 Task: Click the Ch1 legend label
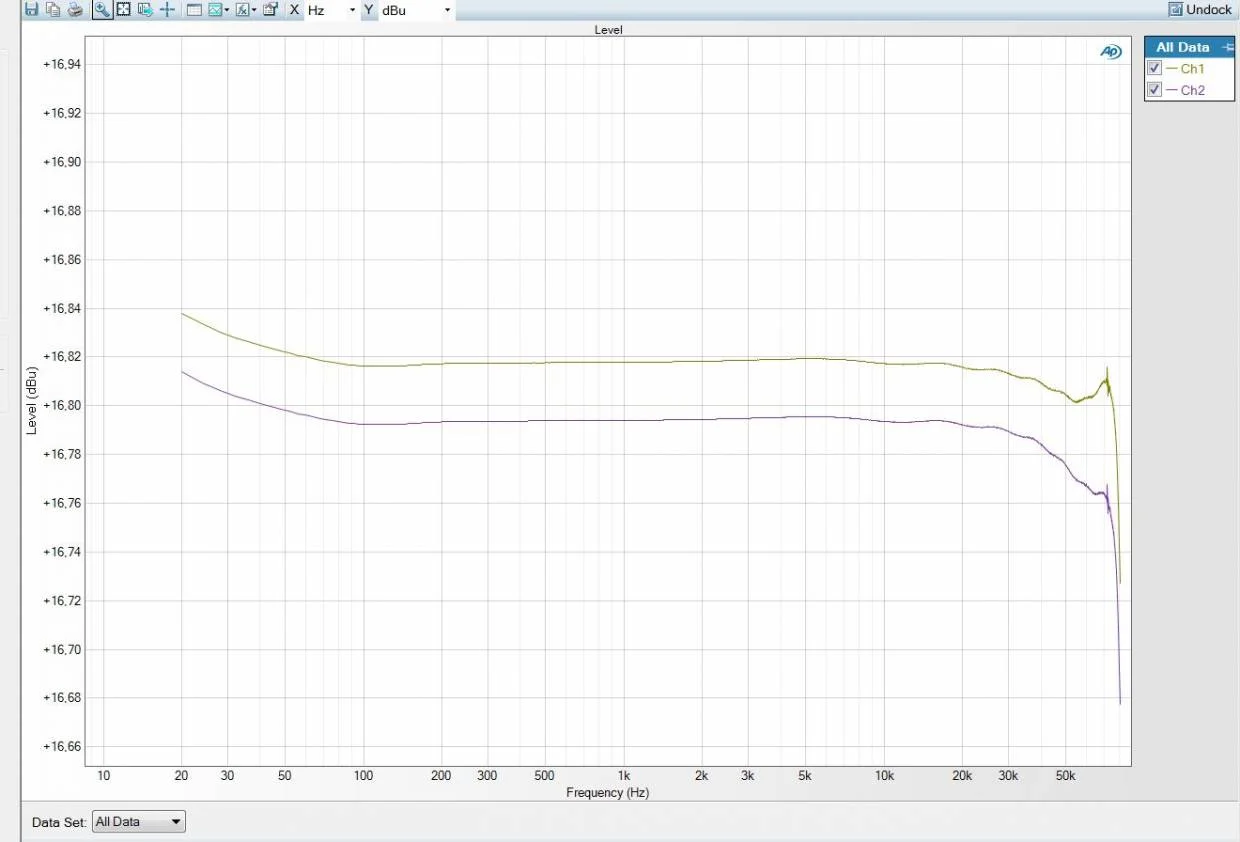(1192, 69)
